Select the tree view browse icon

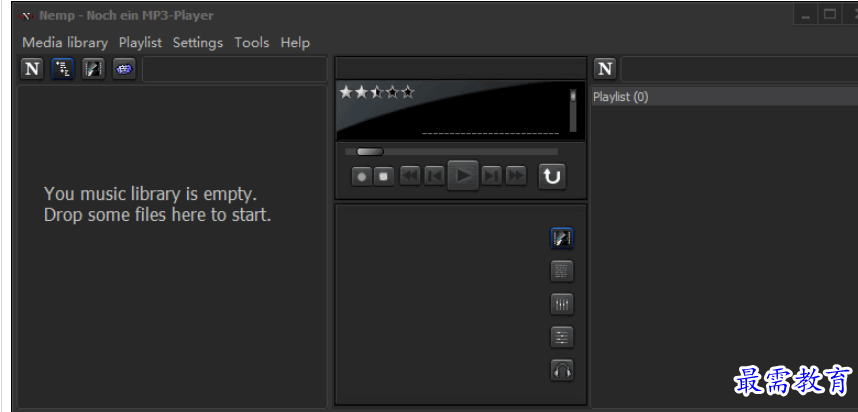coord(63,69)
